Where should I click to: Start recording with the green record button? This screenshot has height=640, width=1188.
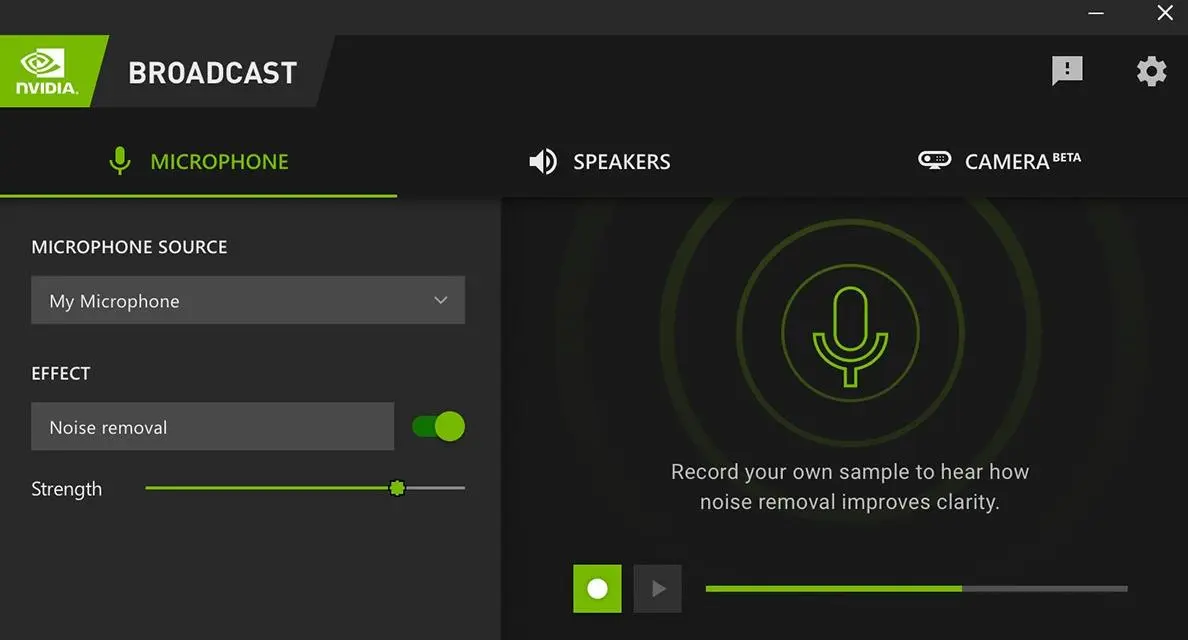pyautogui.click(x=597, y=588)
